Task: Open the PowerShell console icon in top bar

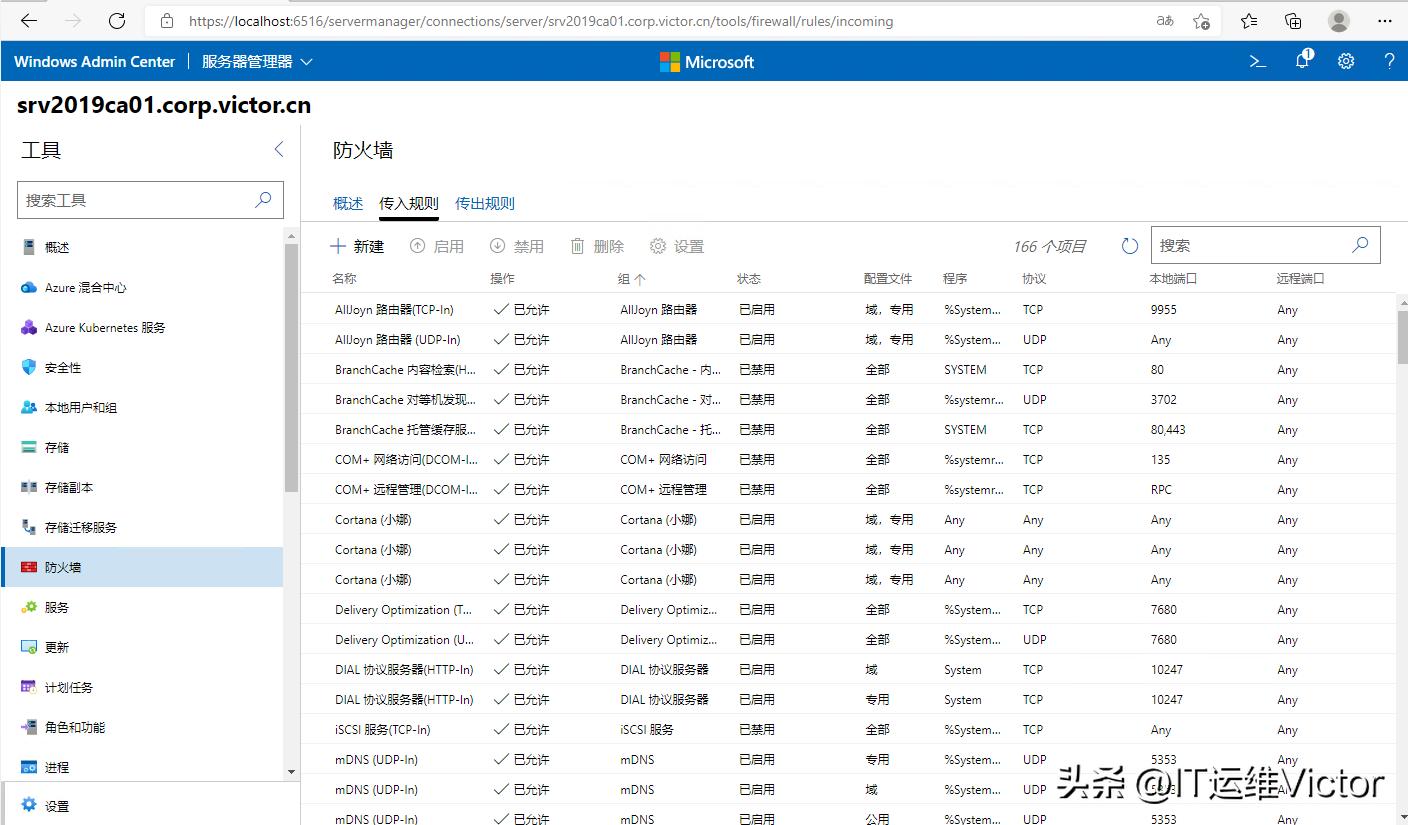Action: [x=1257, y=61]
